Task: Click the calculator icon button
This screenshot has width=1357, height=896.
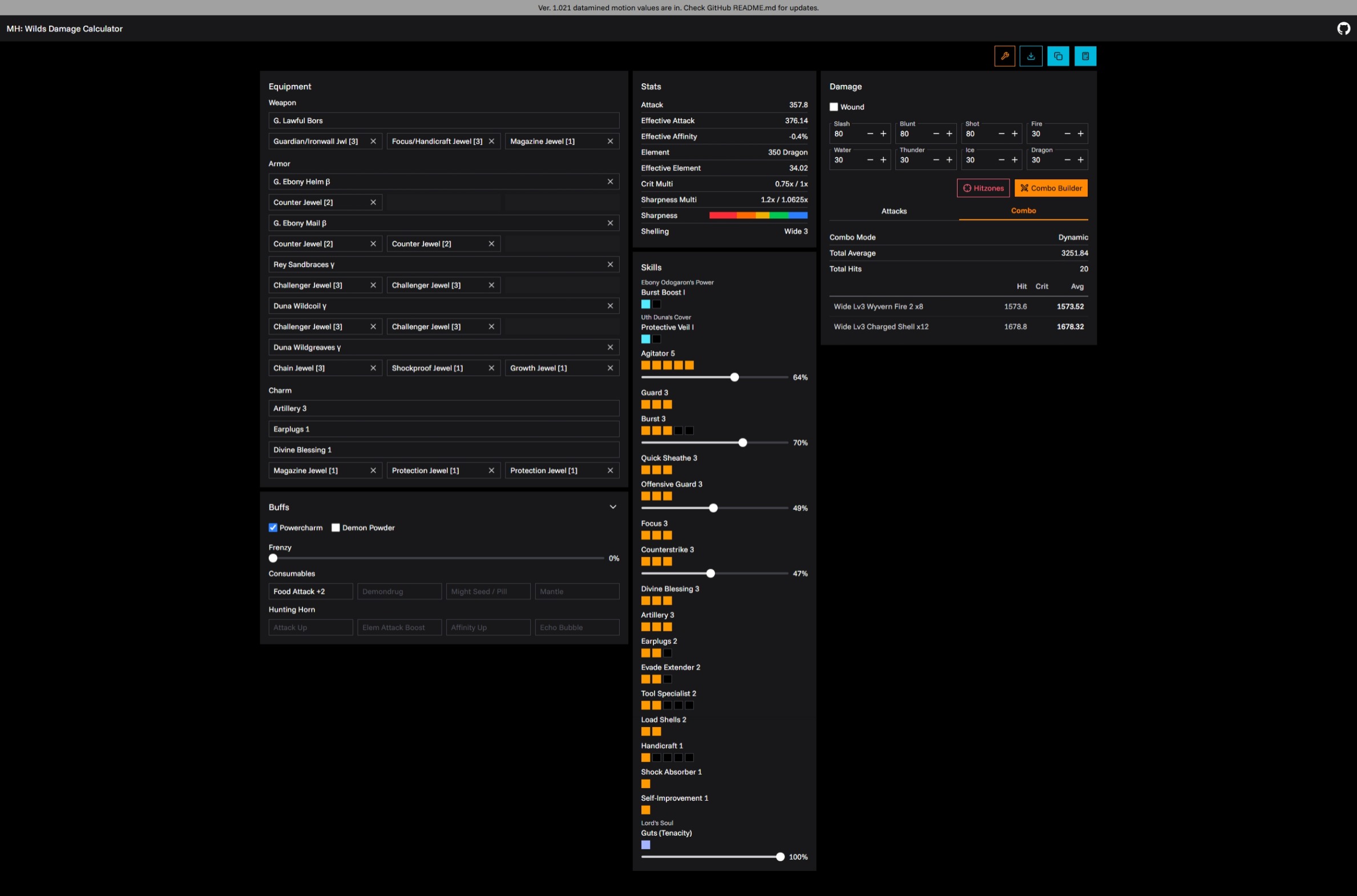Action: click(1084, 56)
